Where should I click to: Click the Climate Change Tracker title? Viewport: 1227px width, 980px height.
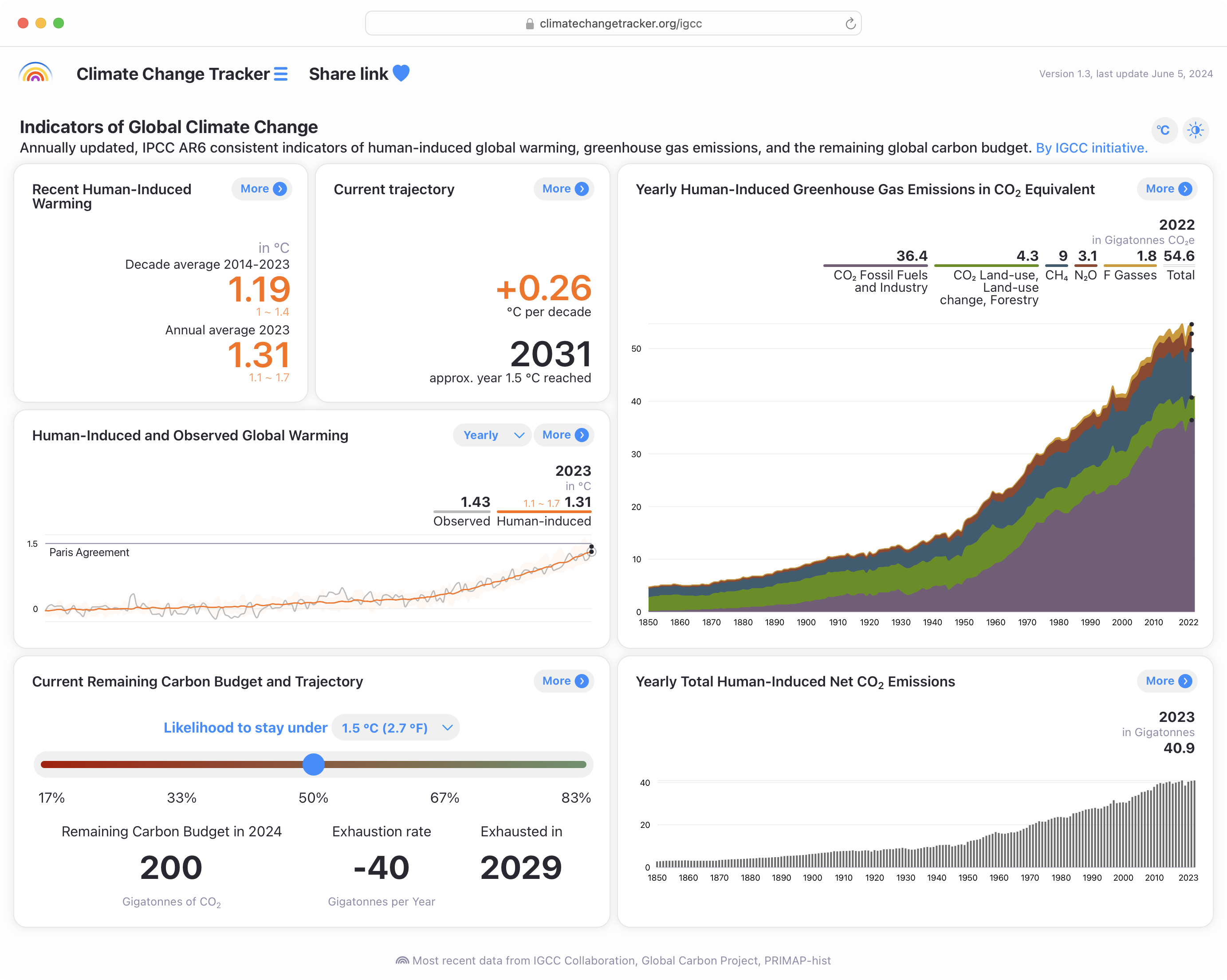click(173, 74)
